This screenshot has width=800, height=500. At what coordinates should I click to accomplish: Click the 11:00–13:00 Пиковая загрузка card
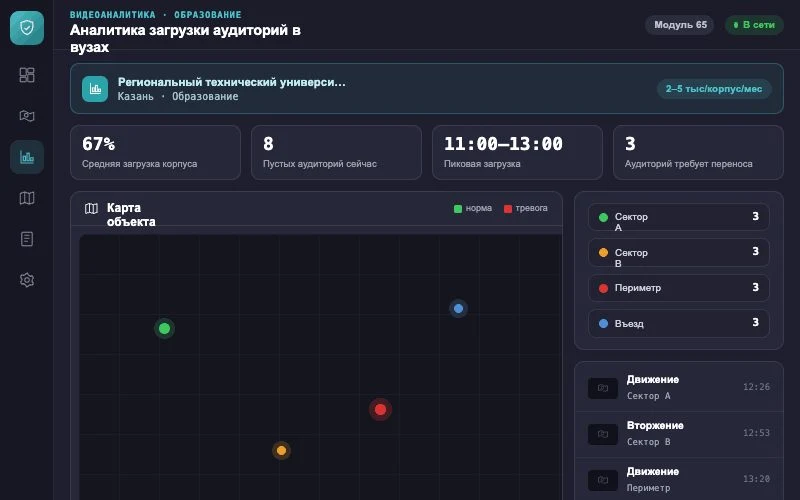(x=517, y=153)
